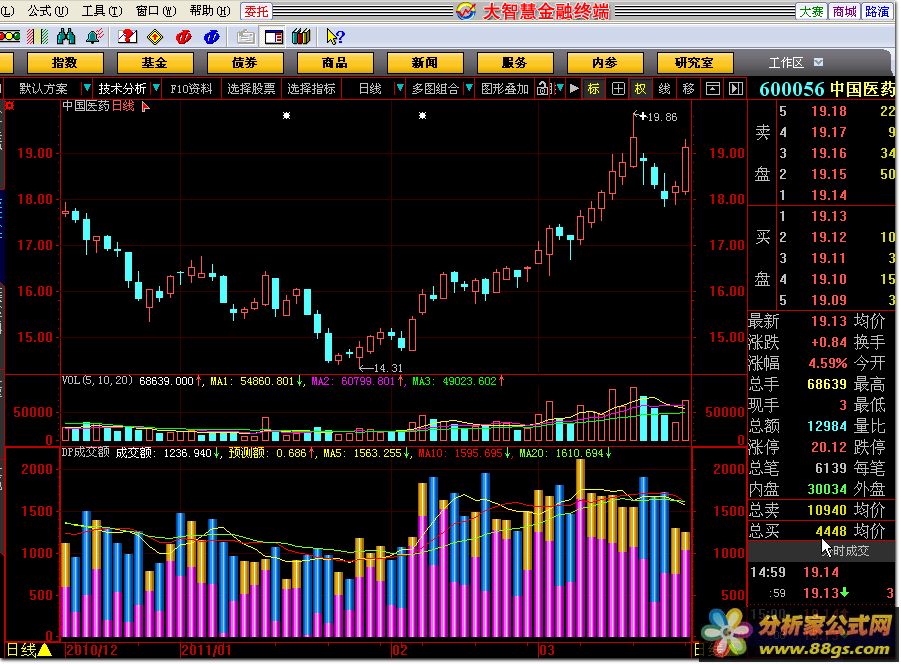Click the 商城 button in title bar
This screenshot has width=901, height=664.
click(x=844, y=11)
